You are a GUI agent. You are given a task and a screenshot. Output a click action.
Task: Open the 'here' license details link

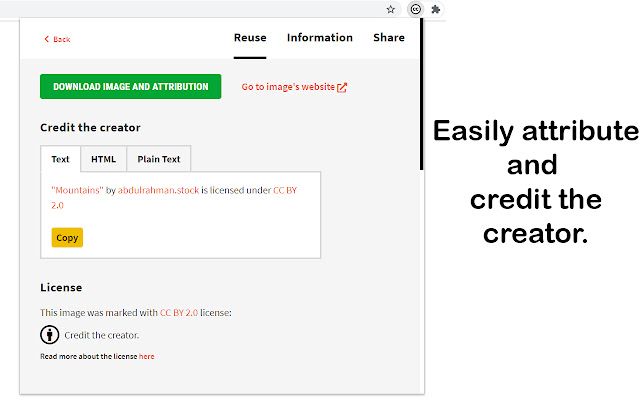147,356
